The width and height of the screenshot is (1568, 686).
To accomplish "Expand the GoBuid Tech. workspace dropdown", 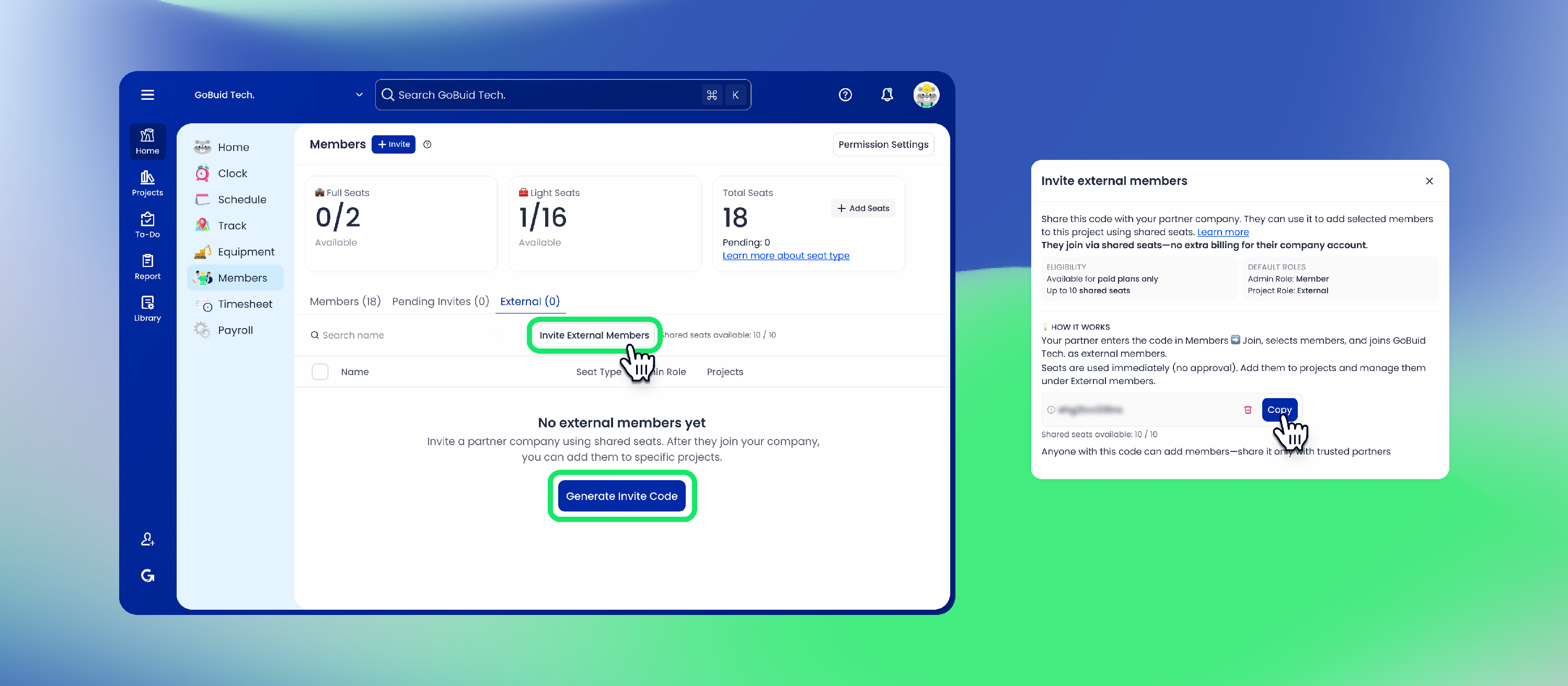I will point(359,95).
